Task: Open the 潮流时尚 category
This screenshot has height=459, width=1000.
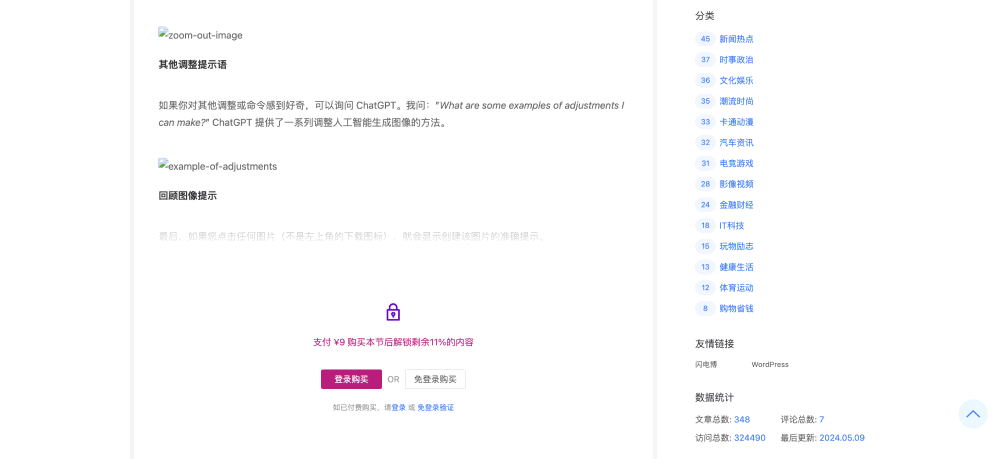Action: [x=737, y=101]
